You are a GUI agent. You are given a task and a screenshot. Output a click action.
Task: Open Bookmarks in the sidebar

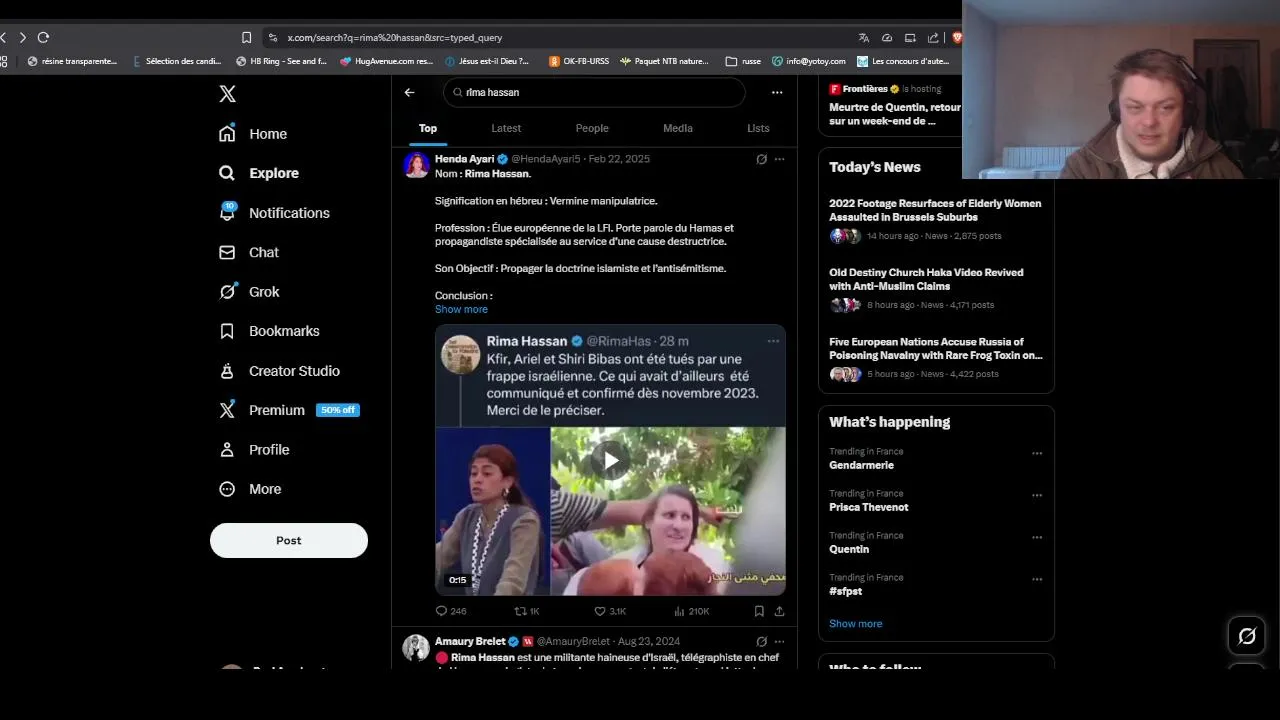pyautogui.click(x=269, y=331)
